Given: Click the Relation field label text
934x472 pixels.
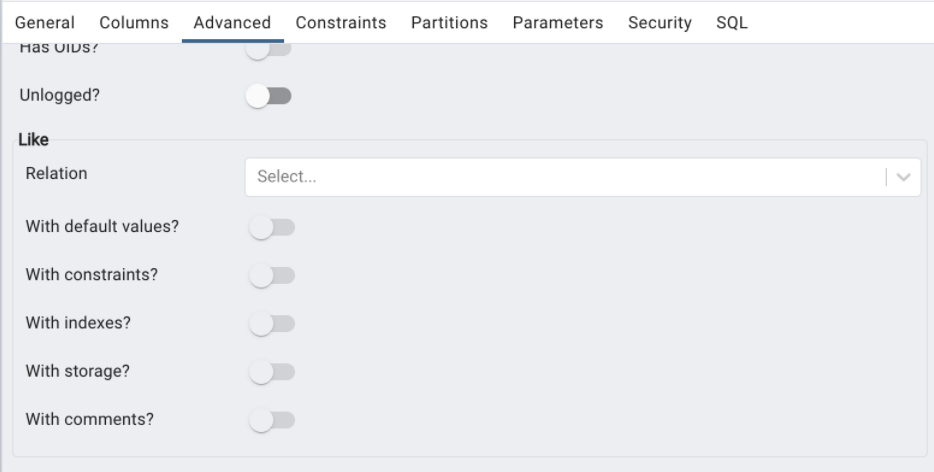Looking at the screenshot, I should tap(56, 173).
